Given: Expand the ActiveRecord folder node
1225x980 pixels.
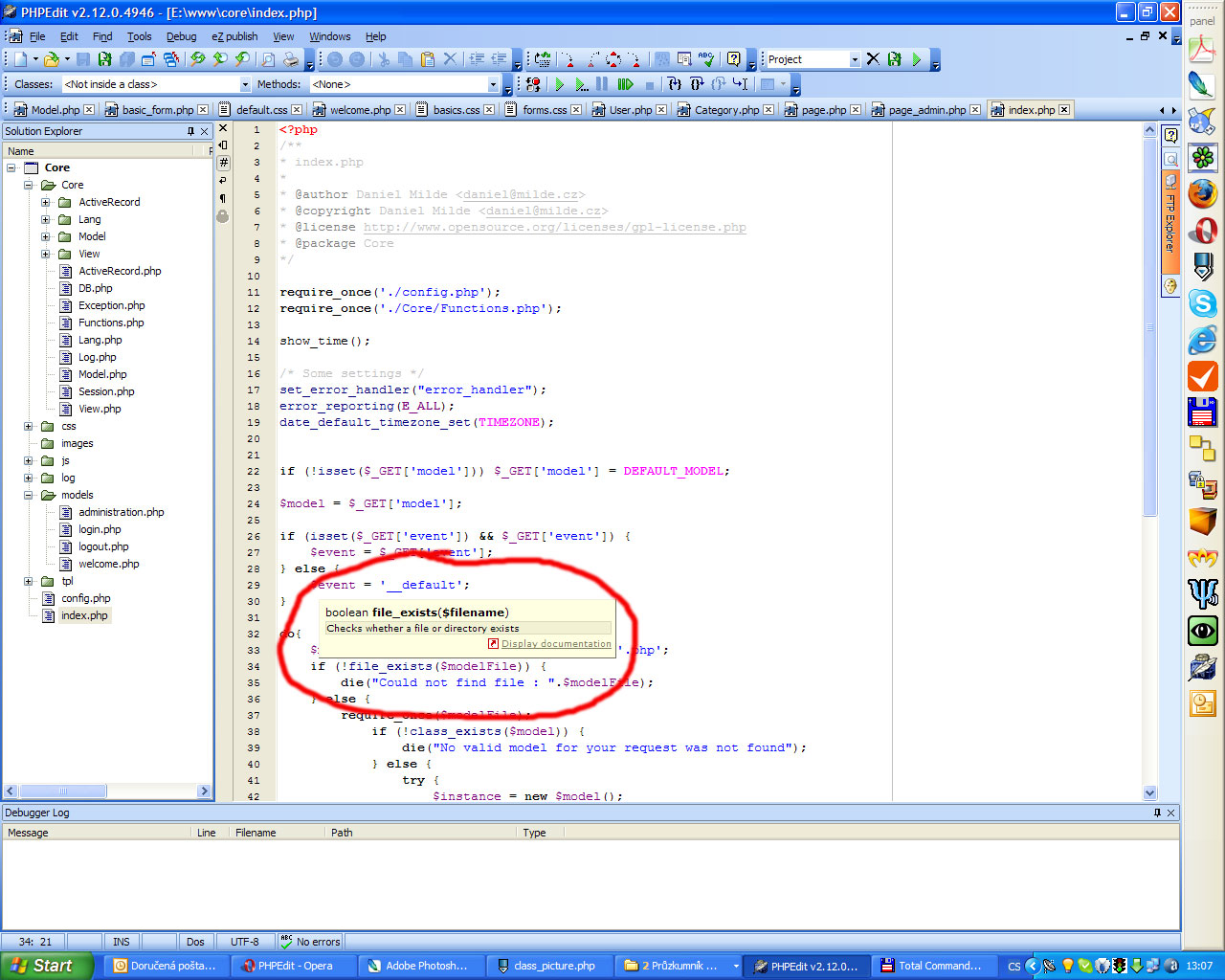Looking at the screenshot, I should (46, 202).
